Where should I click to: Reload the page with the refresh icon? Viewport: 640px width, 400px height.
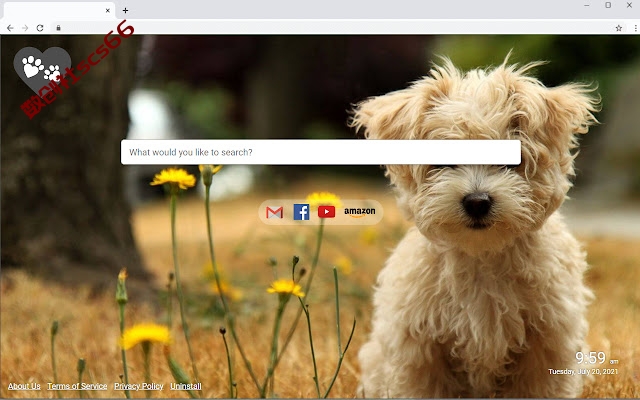[40, 28]
